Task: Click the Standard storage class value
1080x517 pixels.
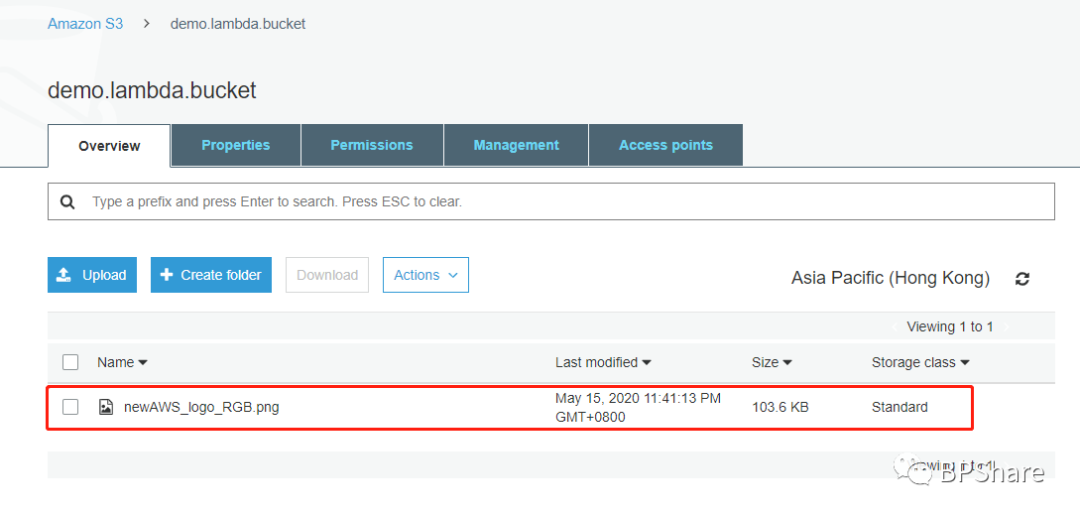Action: pyautogui.click(x=900, y=407)
